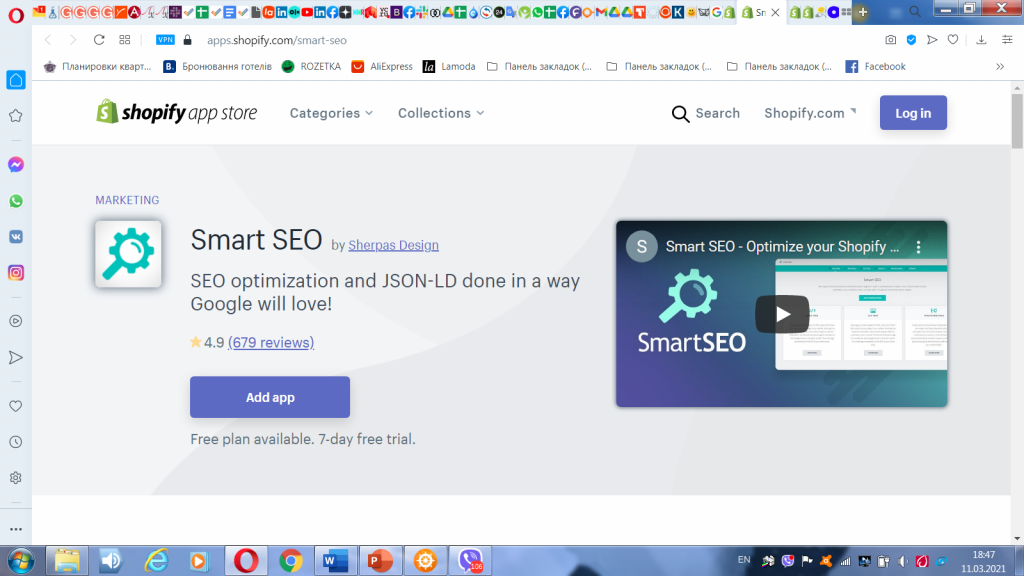The width and height of the screenshot is (1024, 576).
Task: Open VK messenger in the sidebar
Action: pos(16,236)
